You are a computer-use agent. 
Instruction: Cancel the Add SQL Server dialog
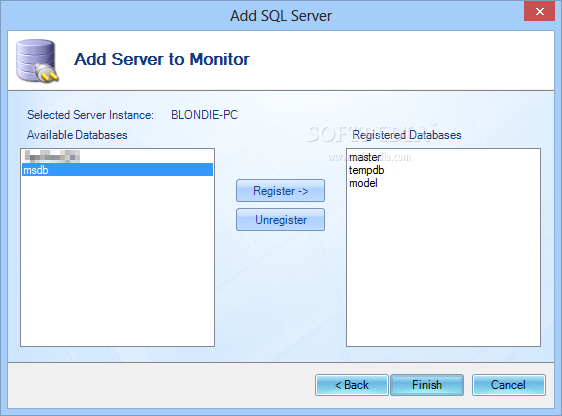(509, 385)
